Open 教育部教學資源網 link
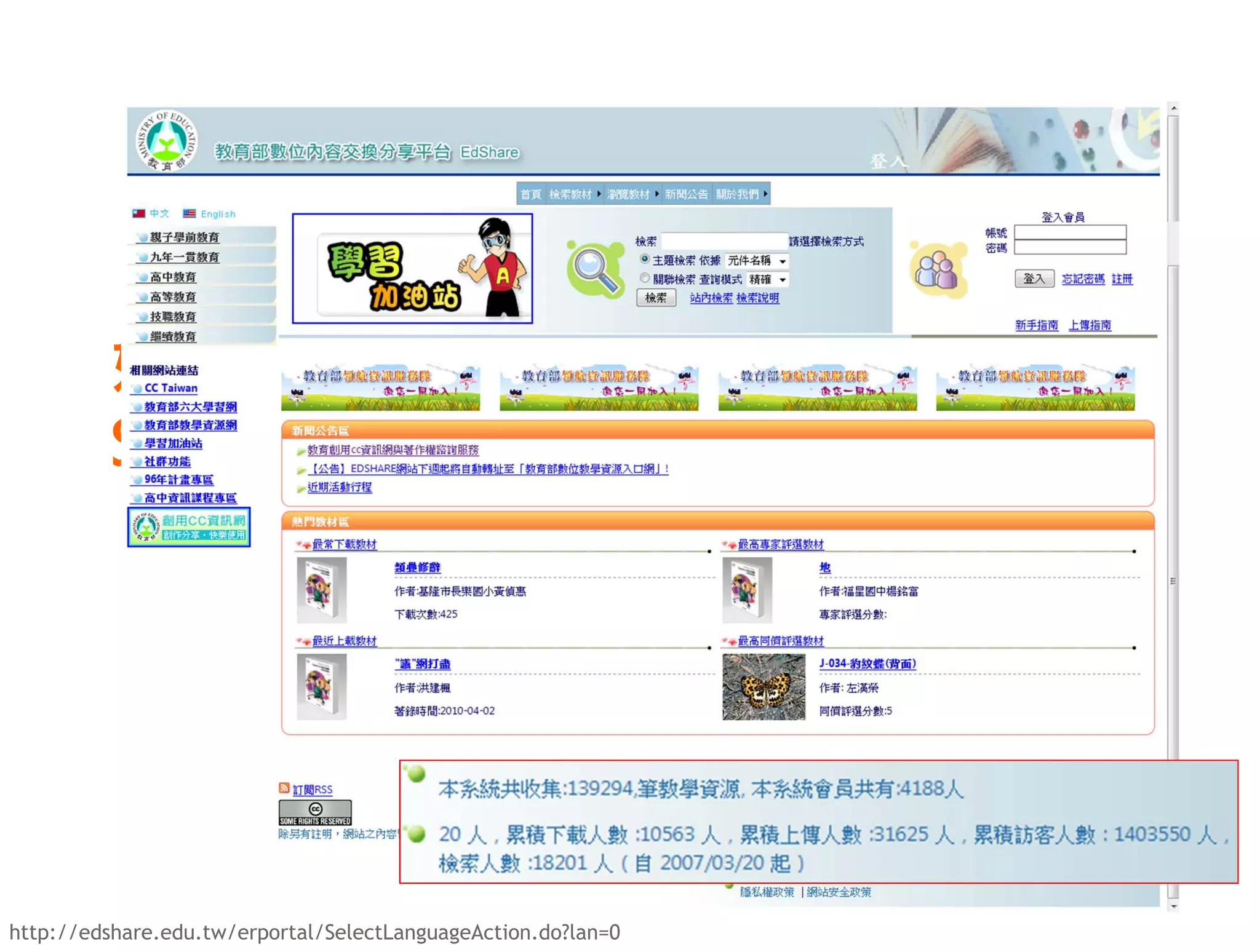 point(190,425)
